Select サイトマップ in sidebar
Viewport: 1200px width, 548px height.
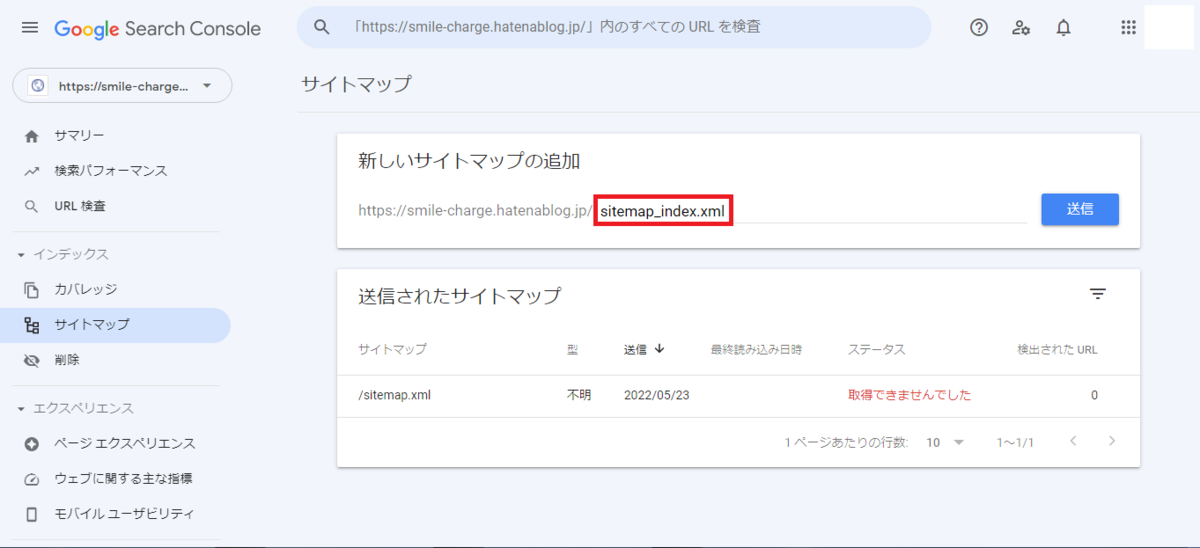pos(115,325)
